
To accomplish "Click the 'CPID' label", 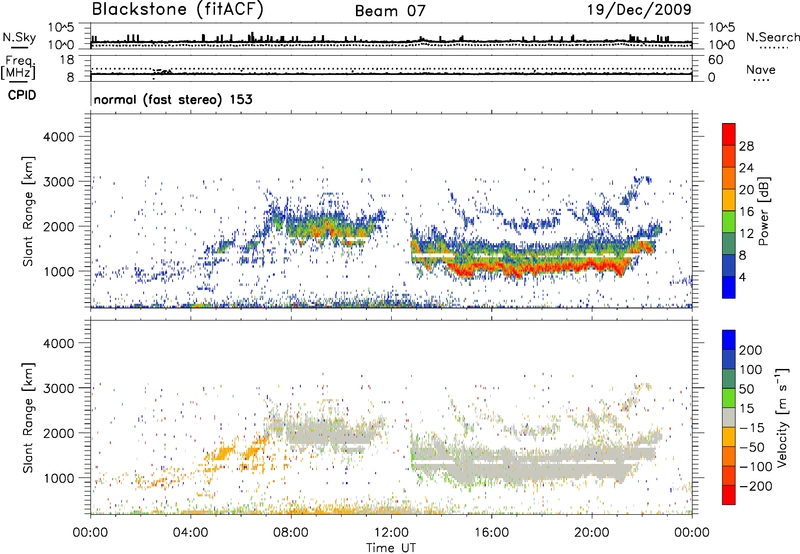I will 22,95.
